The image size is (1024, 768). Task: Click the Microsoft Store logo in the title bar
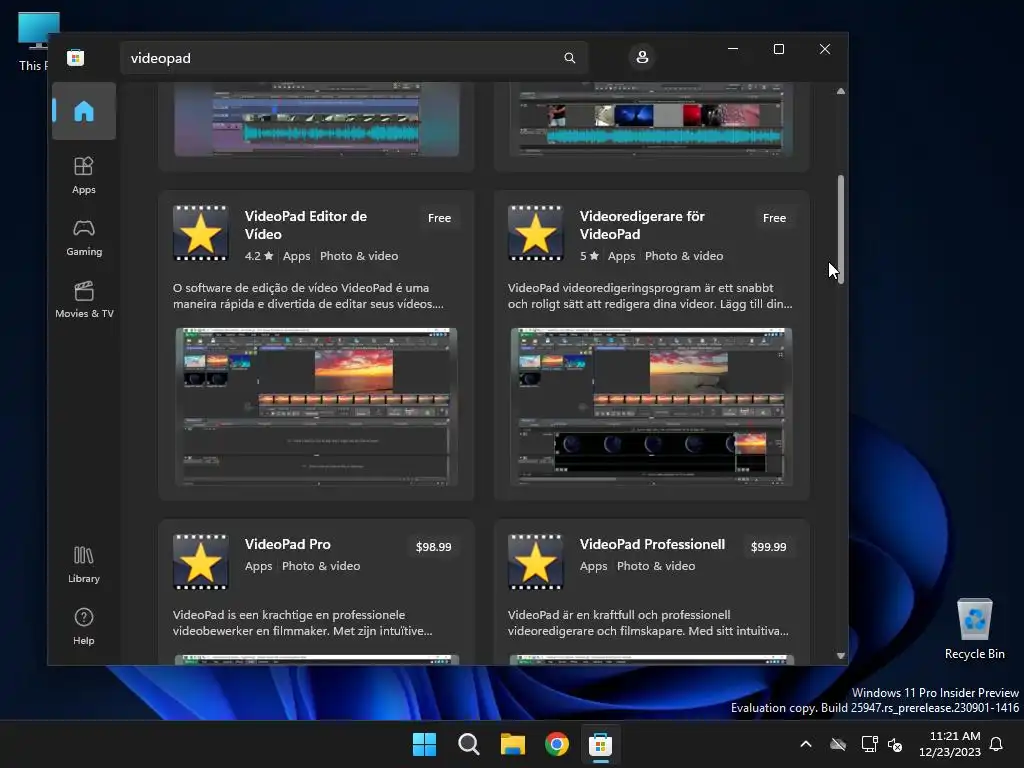[76, 57]
